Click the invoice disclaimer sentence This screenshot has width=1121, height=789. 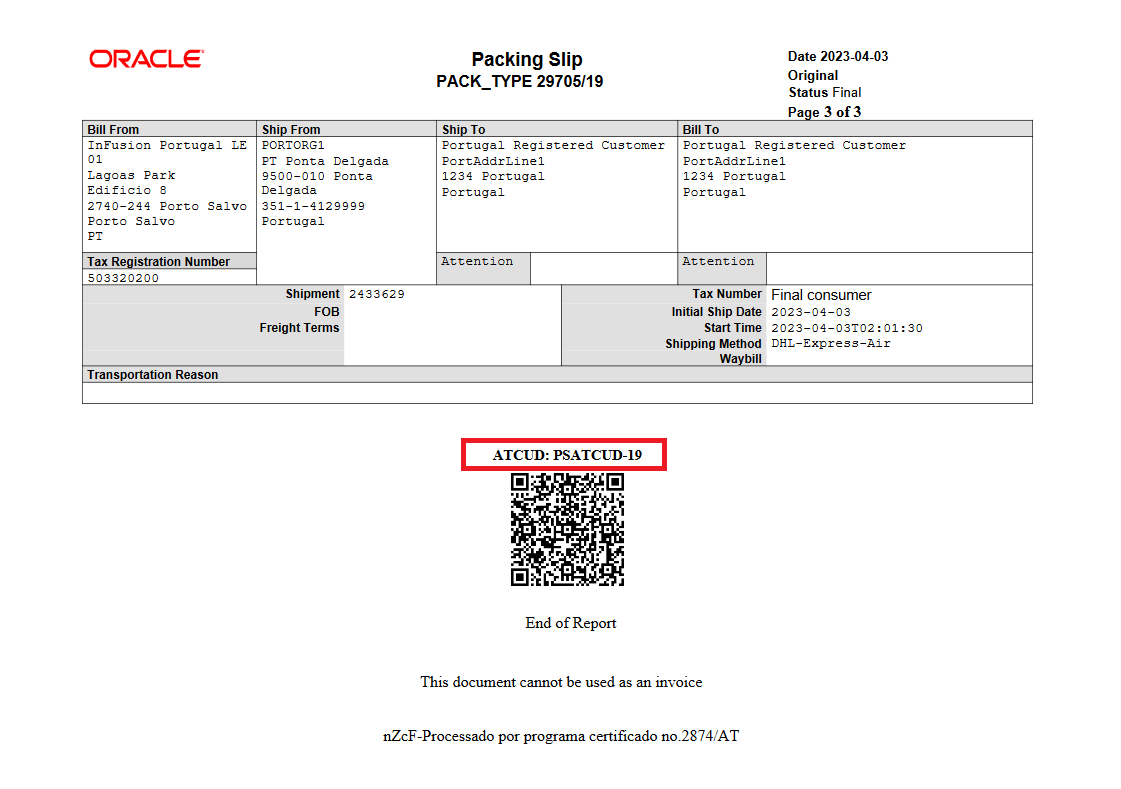(561, 683)
